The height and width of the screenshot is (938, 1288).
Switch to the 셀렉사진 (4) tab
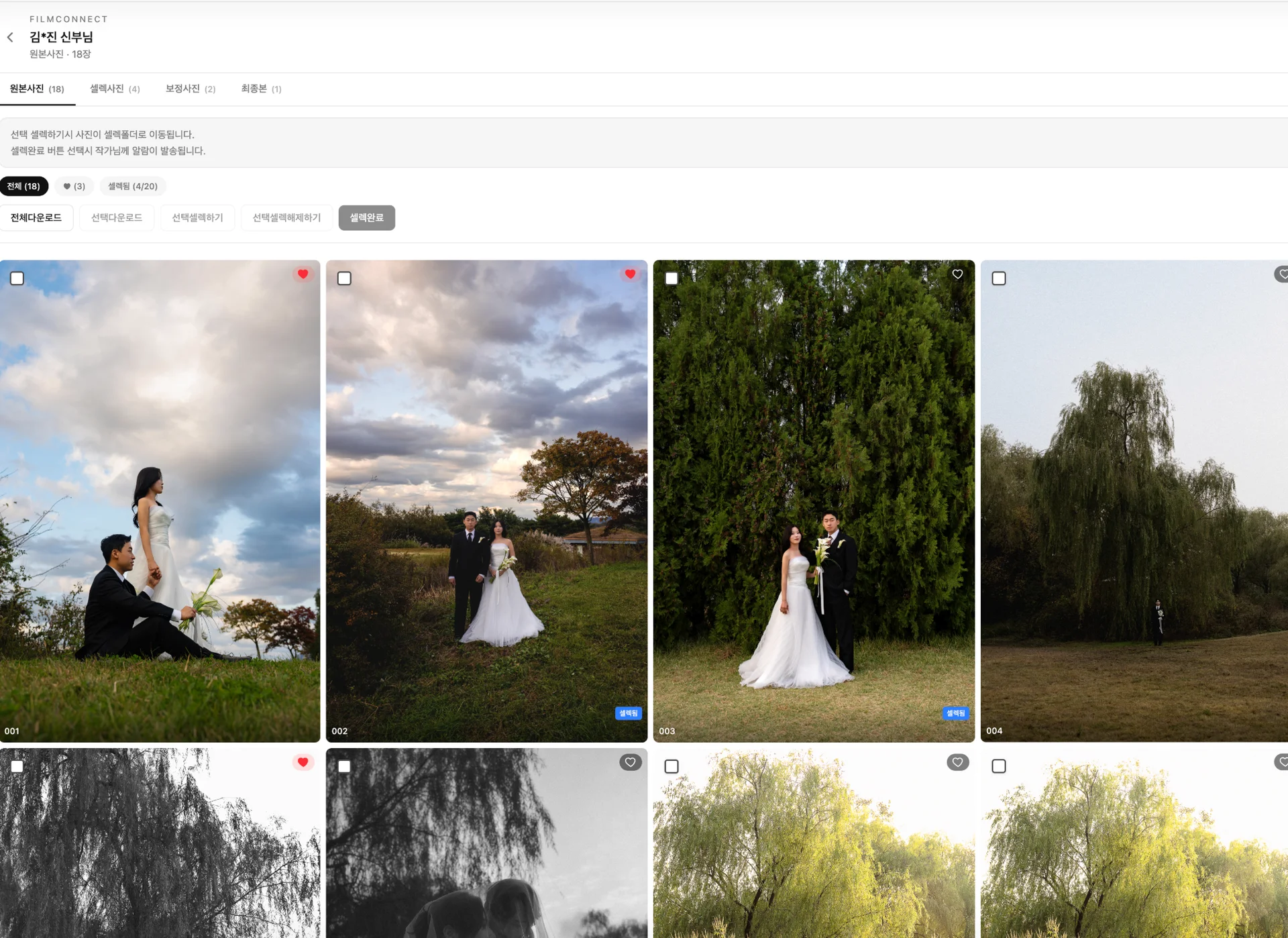point(115,89)
